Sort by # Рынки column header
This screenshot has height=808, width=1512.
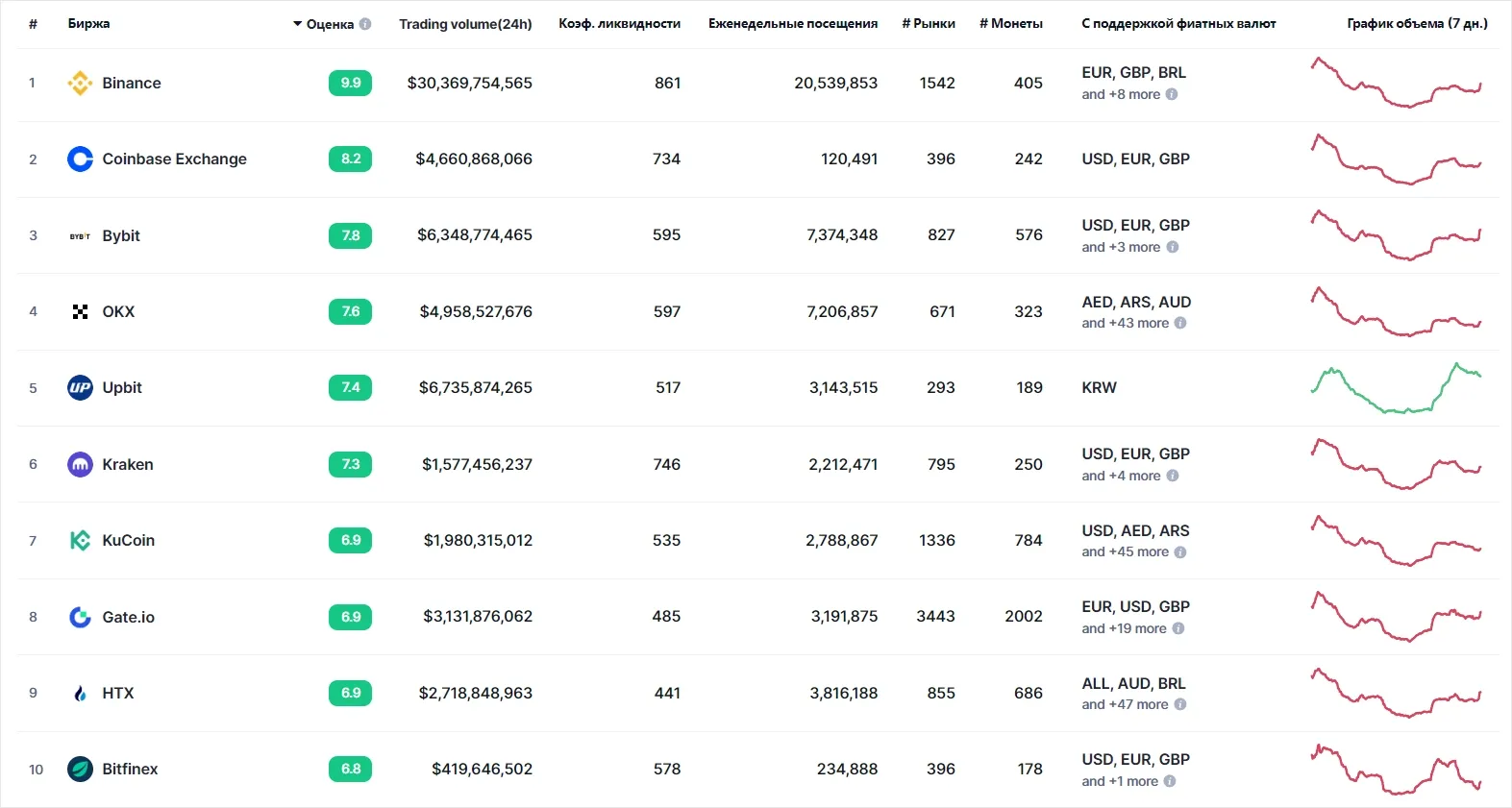pos(929,24)
